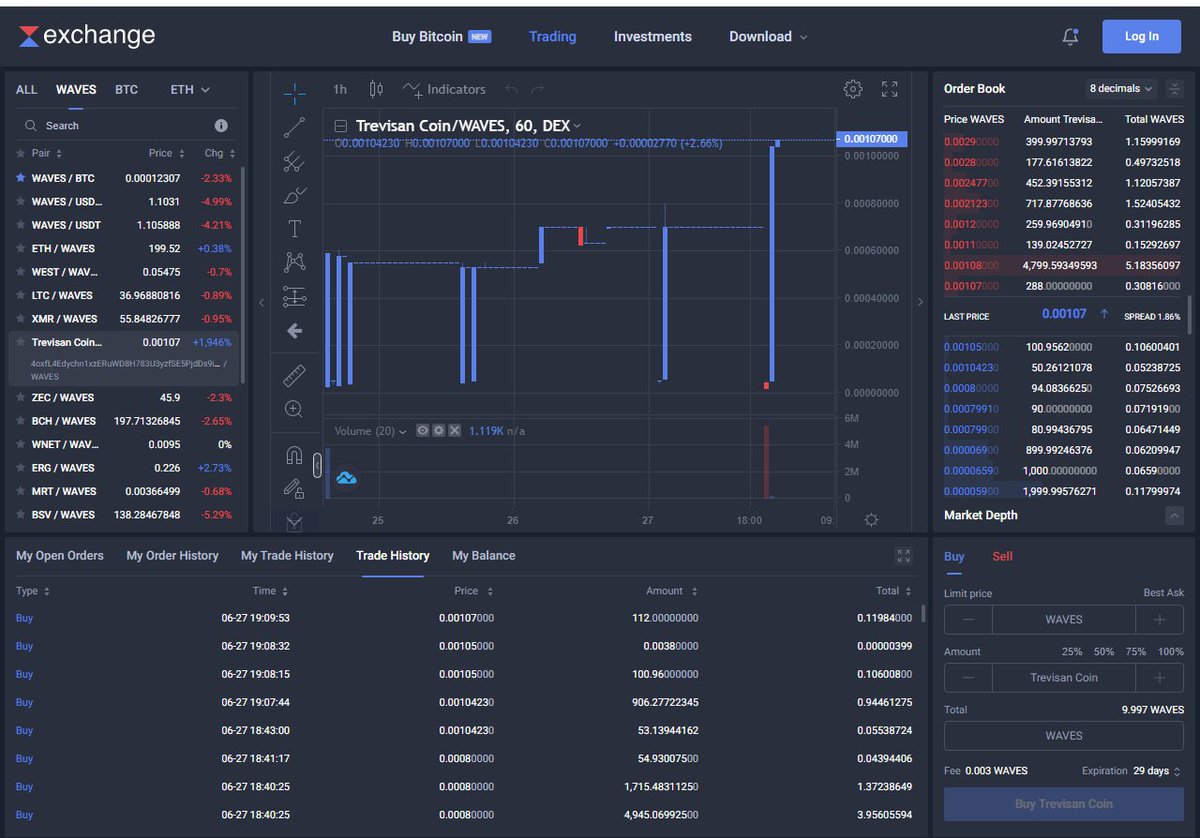Select the pattern drawing tool
The image size is (1200, 838).
(x=294, y=262)
